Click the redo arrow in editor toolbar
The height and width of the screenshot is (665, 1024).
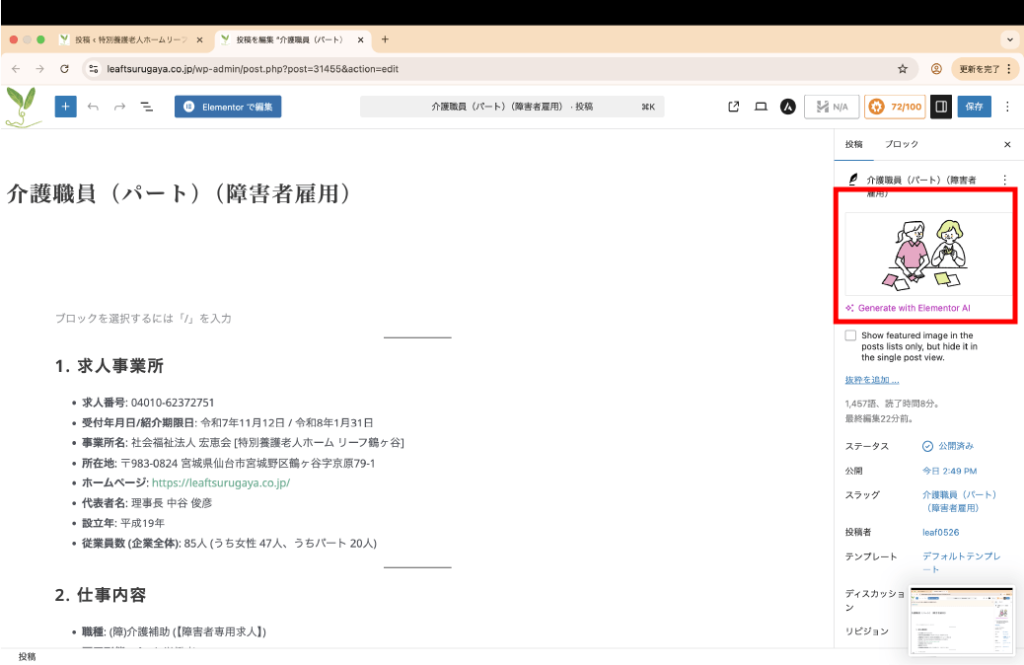[x=120, y=107]
